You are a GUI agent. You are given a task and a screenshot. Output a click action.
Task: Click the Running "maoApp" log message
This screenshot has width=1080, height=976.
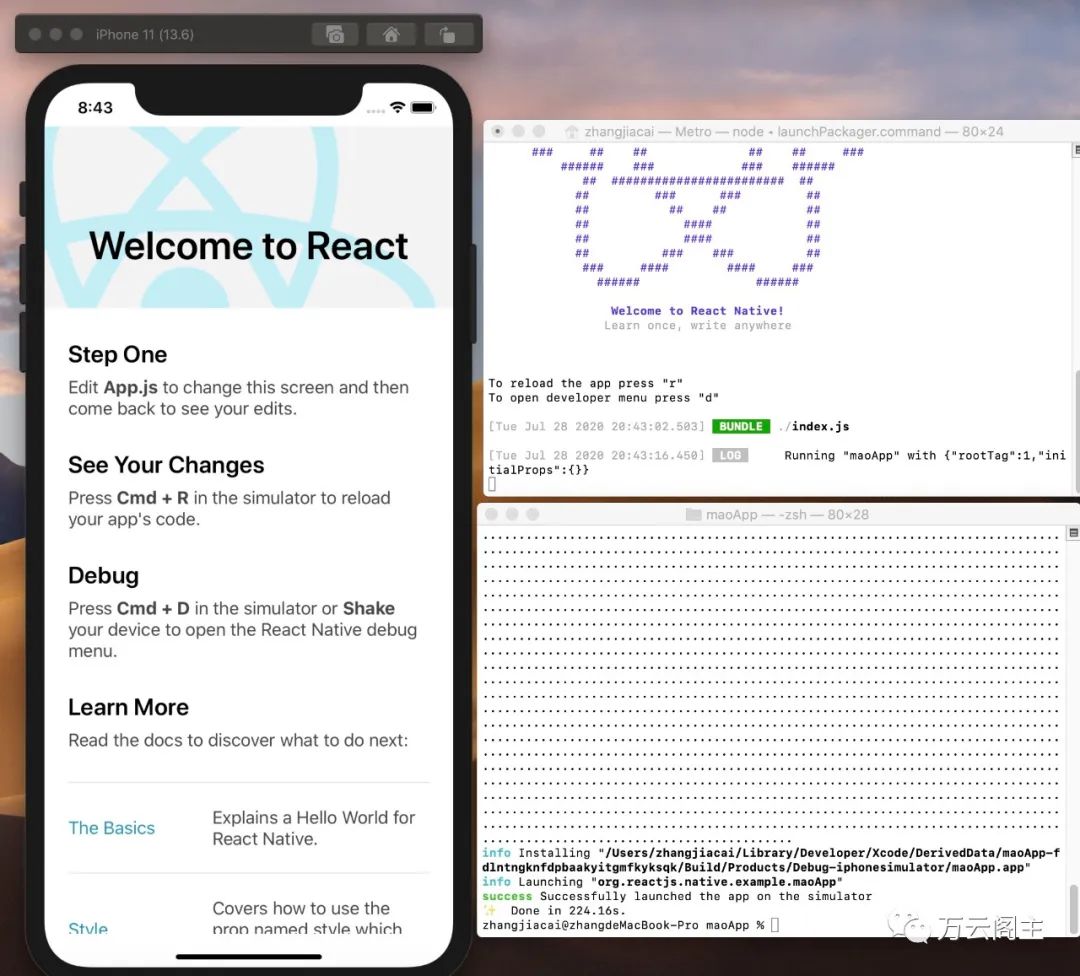click(777, 463)
